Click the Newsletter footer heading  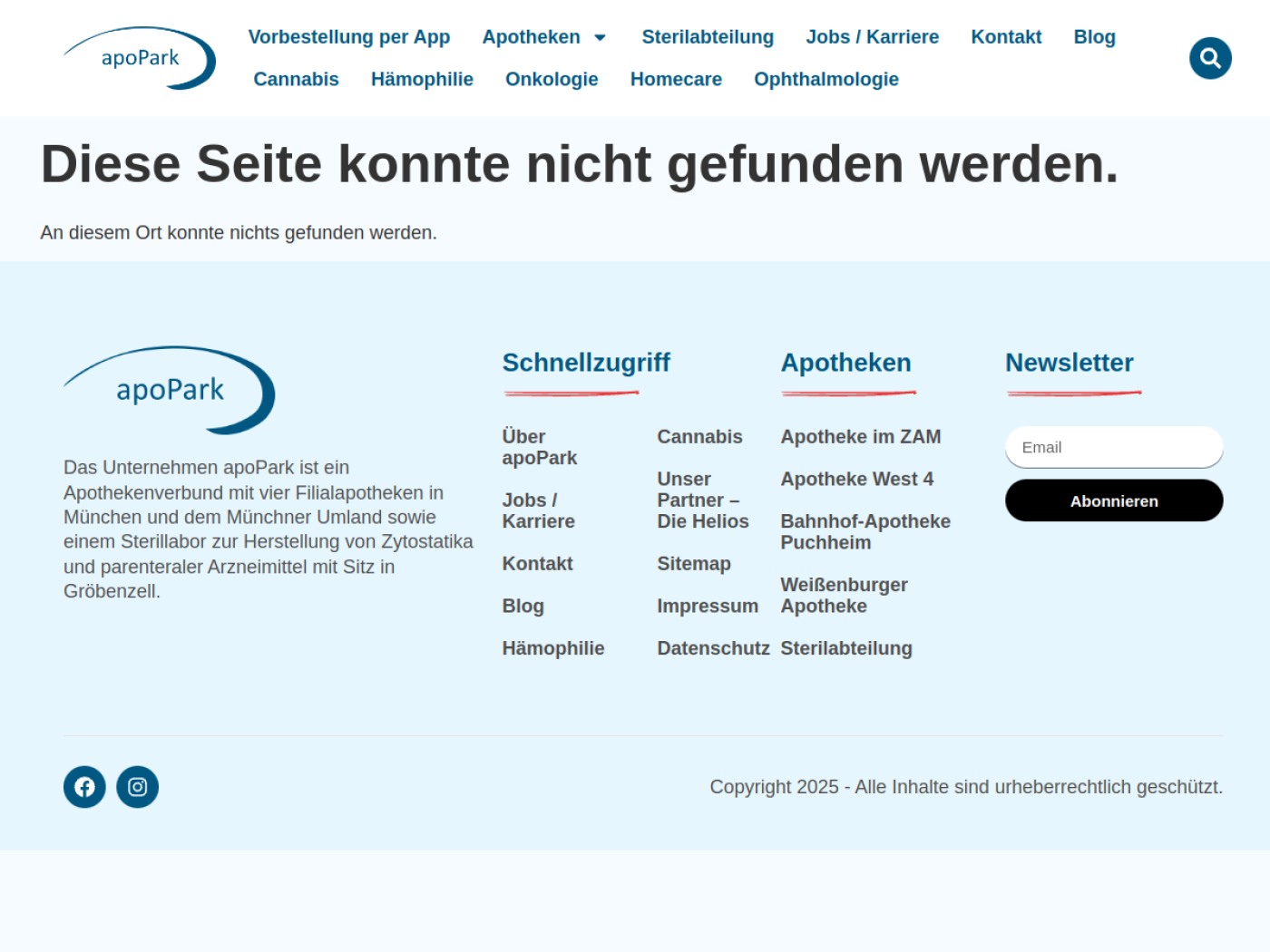1070,363
